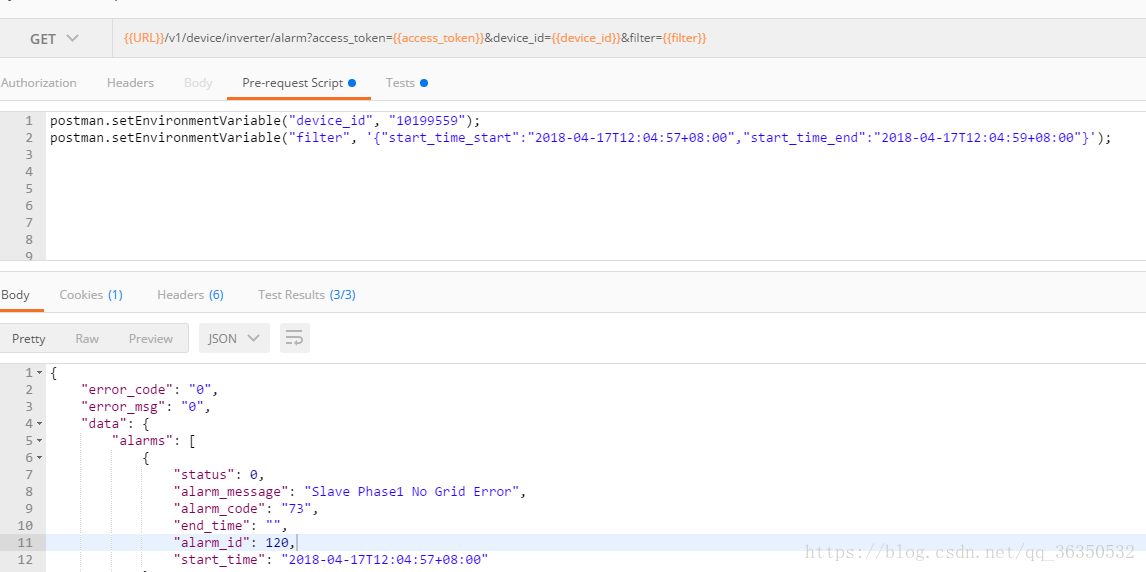Click the "alarm_id": 120 line
Viewport: 1146px width, 572px height.
point(234,542)
